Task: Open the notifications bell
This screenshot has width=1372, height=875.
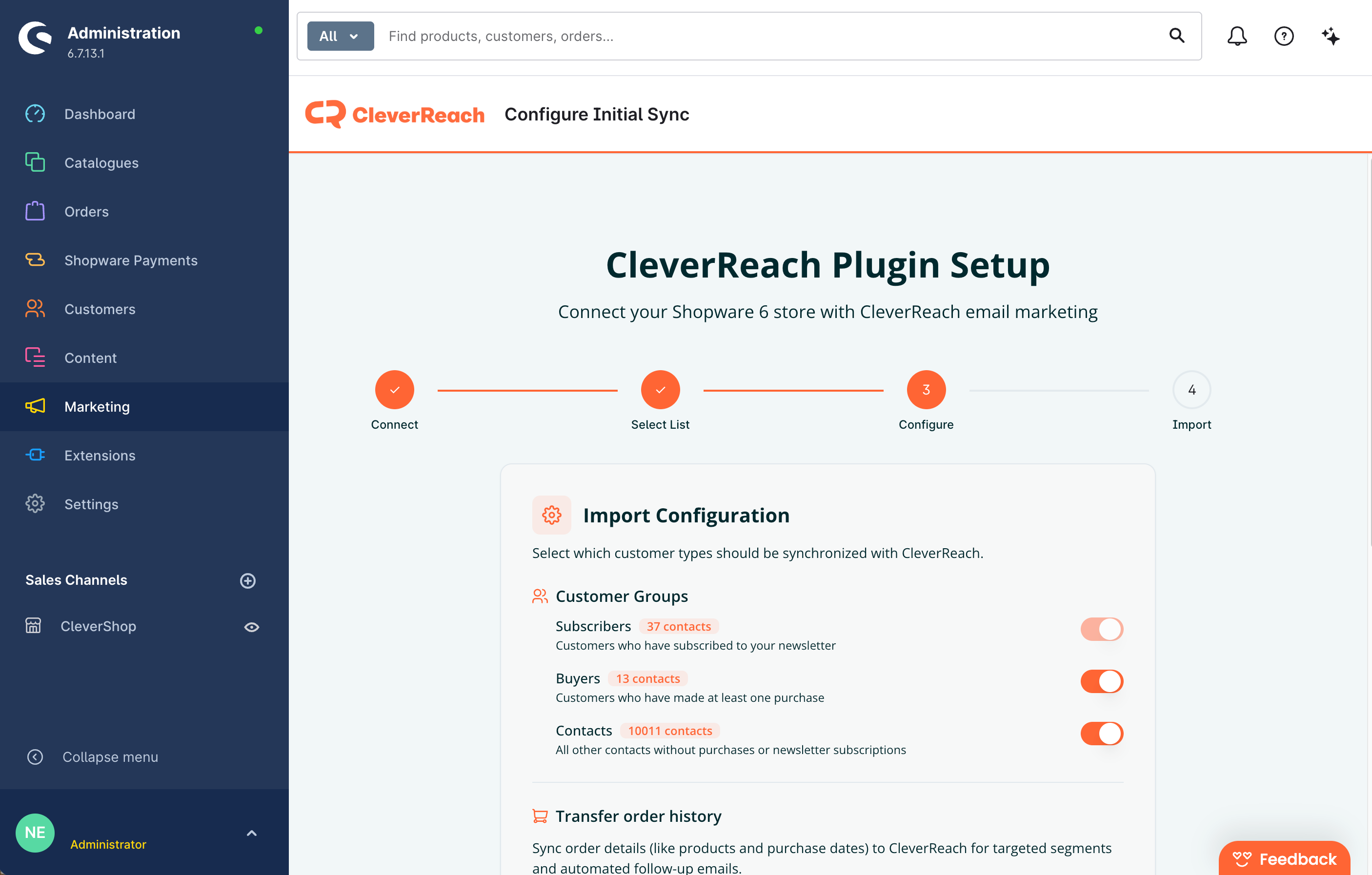Action: click(x=1236, y=36)
